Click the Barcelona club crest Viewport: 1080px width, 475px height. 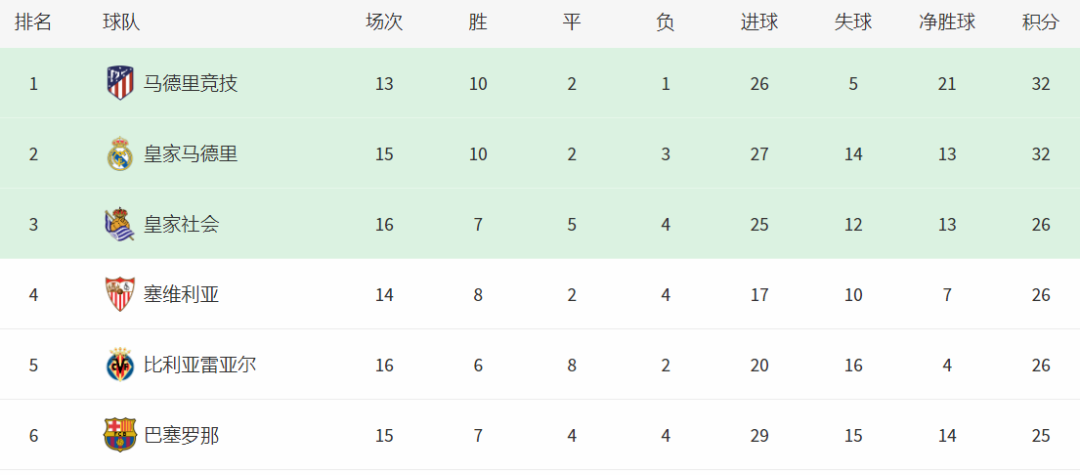point(120,435)
